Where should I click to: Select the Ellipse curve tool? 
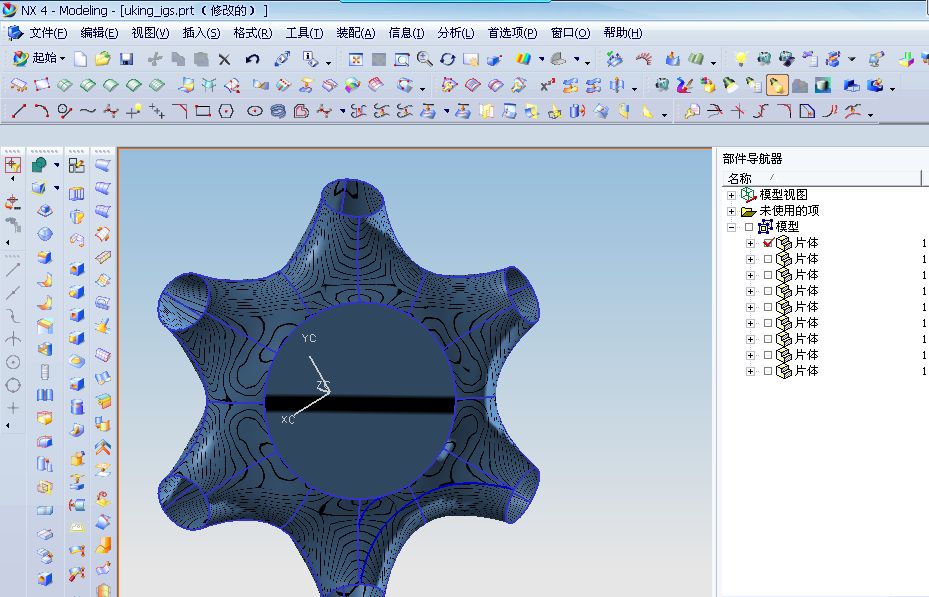click(x=255, y=111)
